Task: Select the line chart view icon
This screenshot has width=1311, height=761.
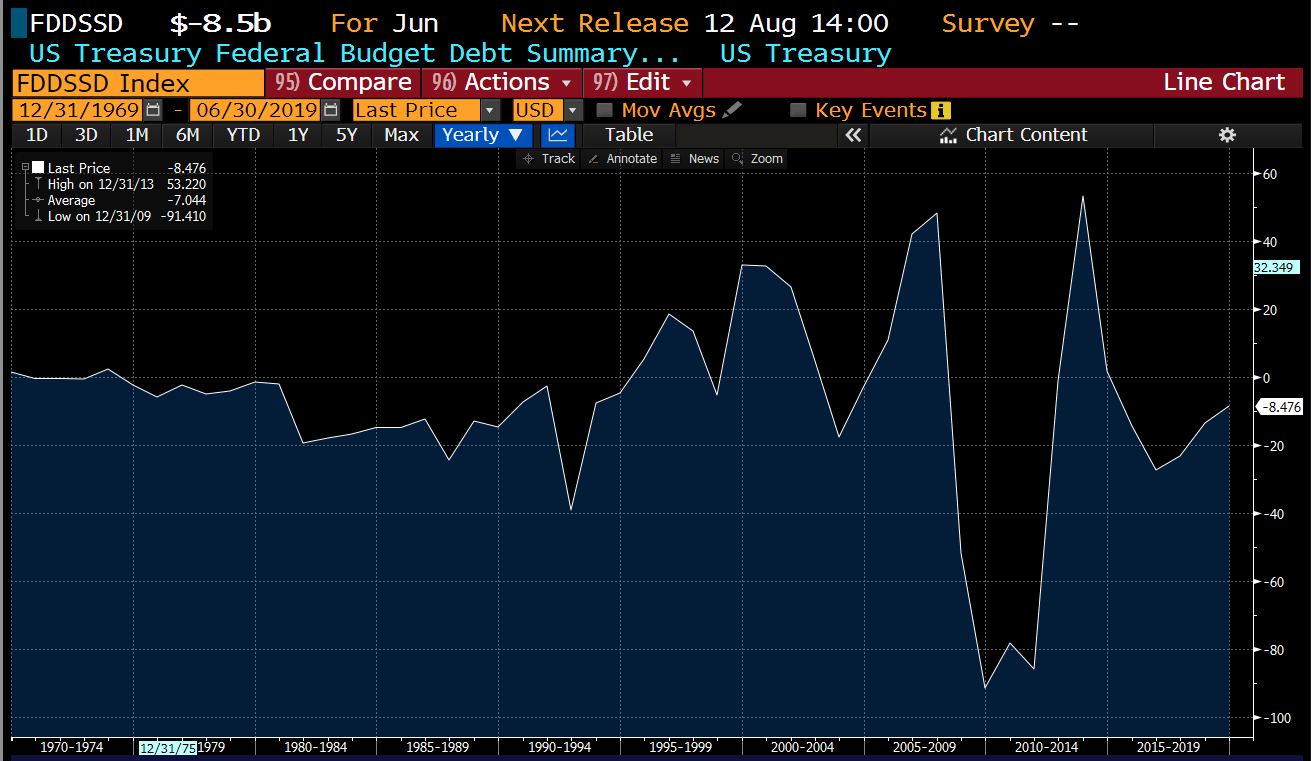Action: (558, 135)
